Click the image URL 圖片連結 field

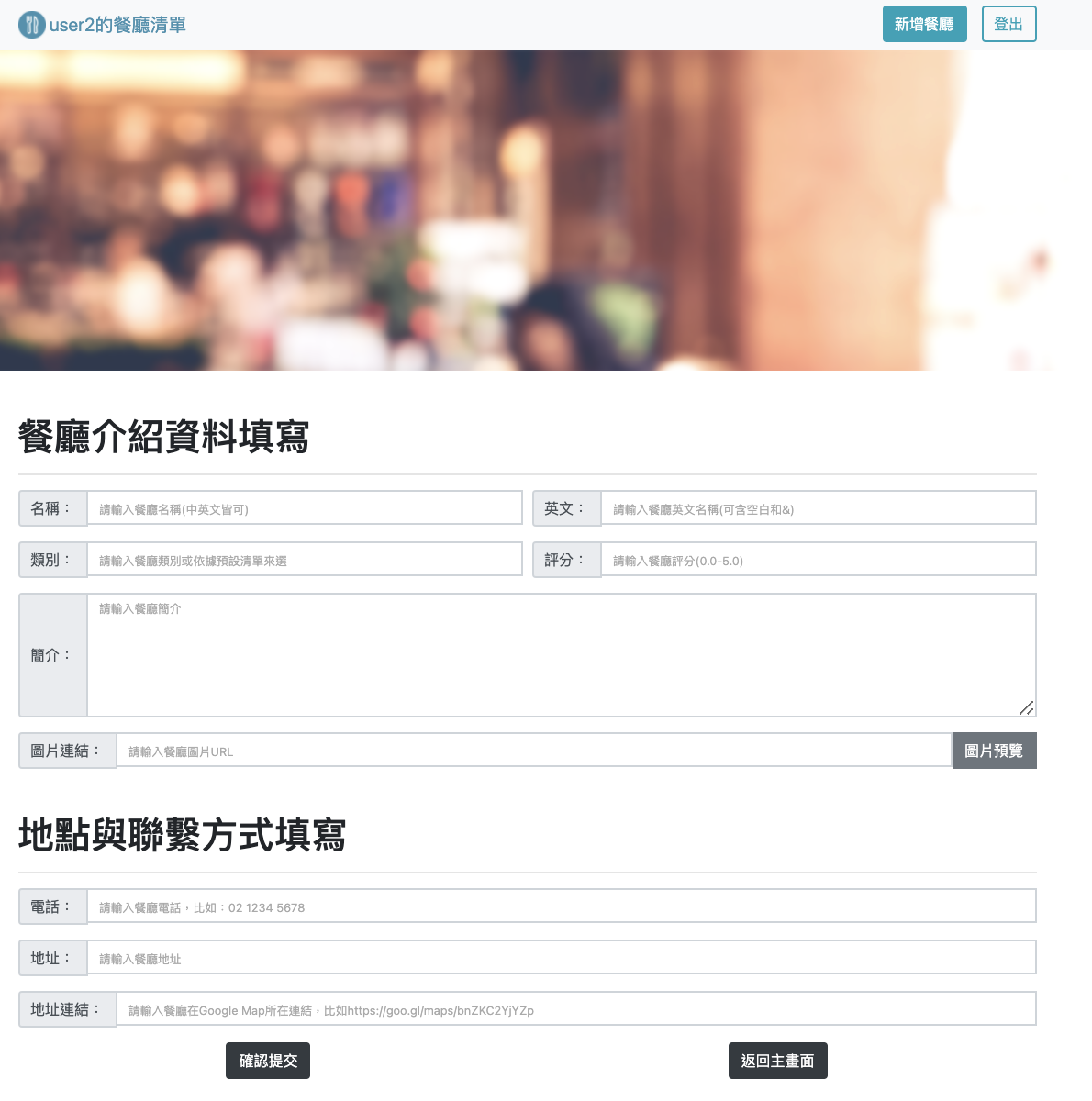[535, 750]
